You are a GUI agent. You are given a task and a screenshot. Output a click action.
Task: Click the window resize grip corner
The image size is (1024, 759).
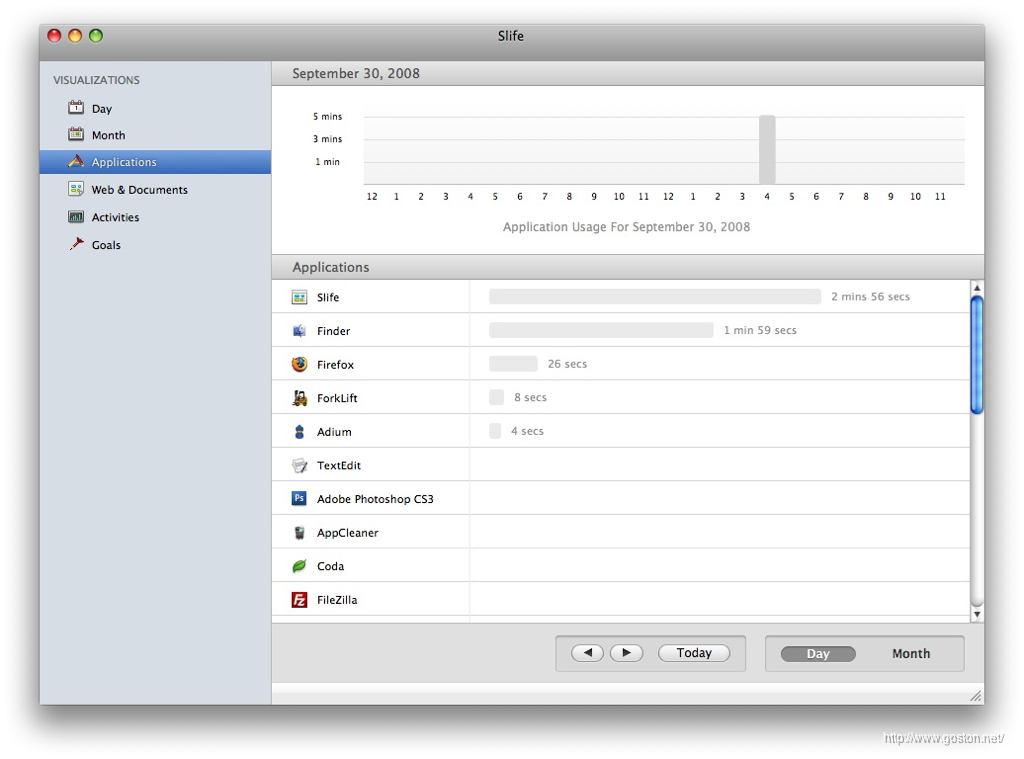[x=976, y=696]
